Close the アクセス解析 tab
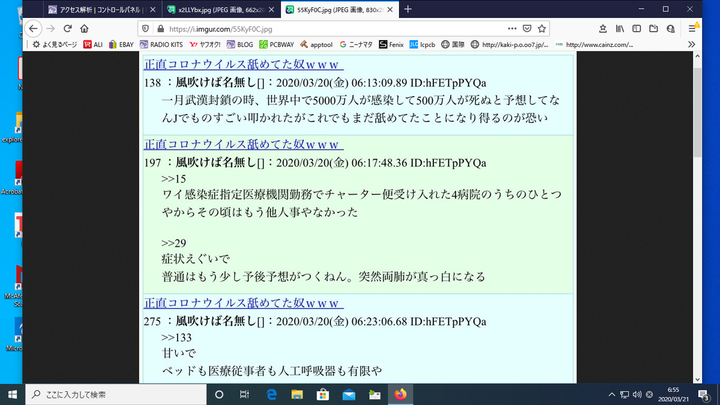This screenshot has width=720, height=405. click(x=153, y=9)
